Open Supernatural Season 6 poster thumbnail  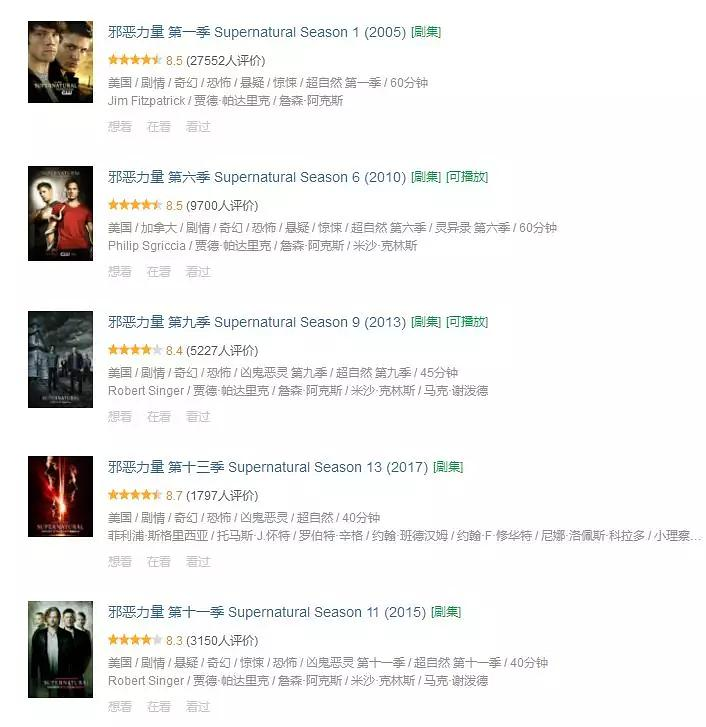coord(60,213)
